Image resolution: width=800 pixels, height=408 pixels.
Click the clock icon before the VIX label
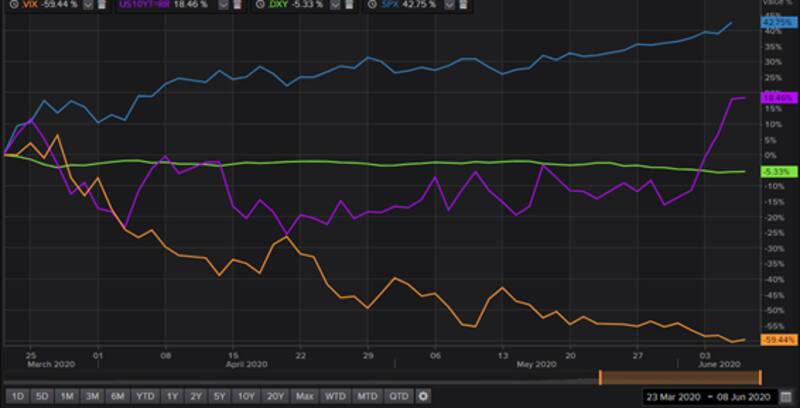click(11, 6)
